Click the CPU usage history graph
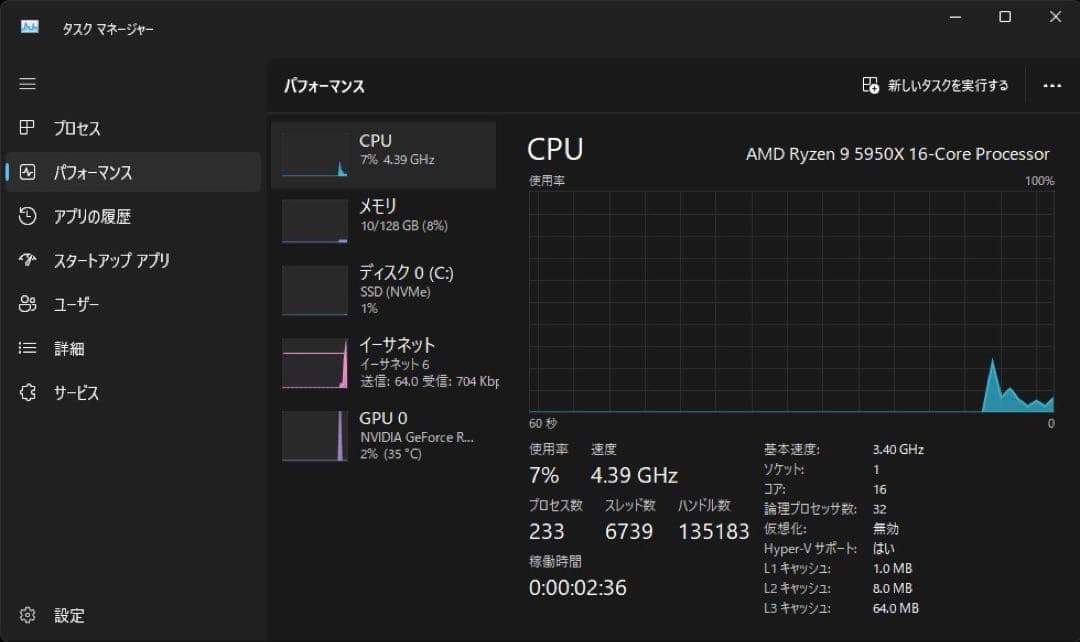This screenshot has width=1080, height=642. click(x=790, y=300)
